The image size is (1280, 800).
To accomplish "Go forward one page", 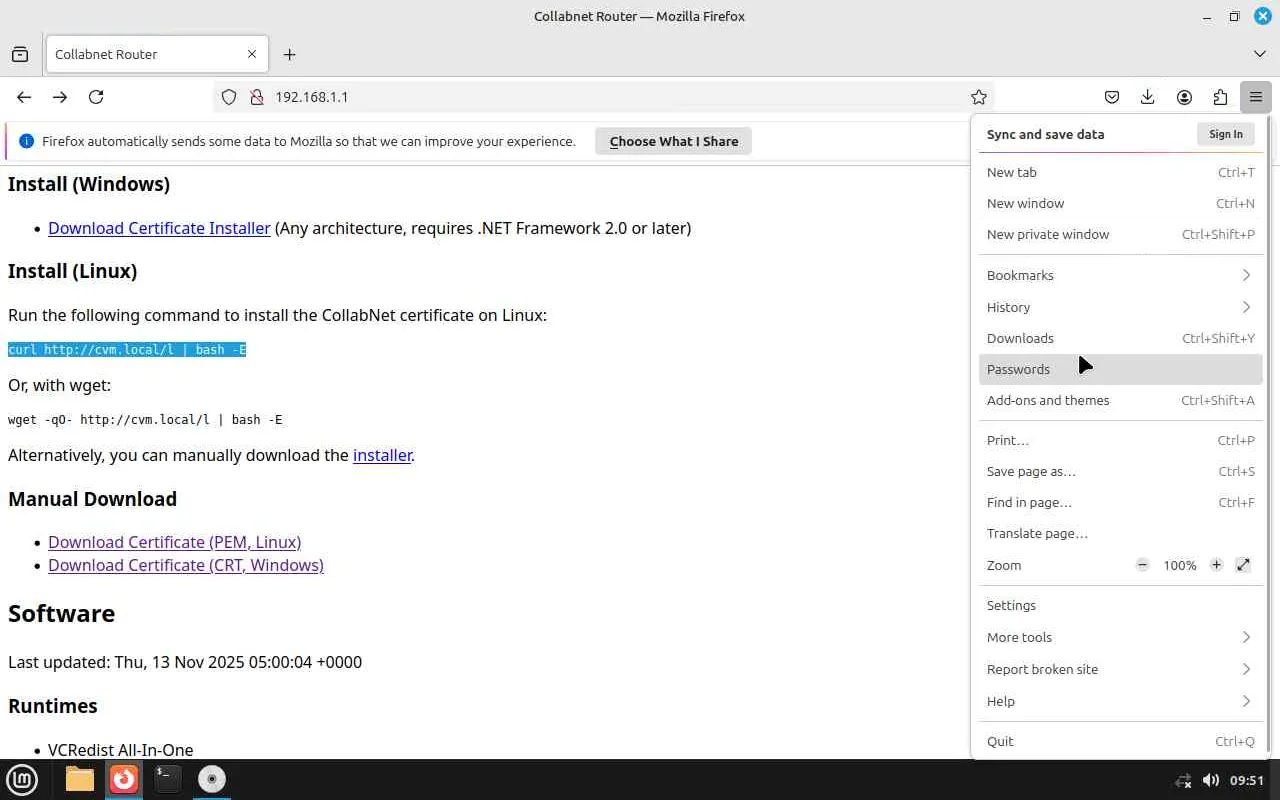I will pyautogui.click(x=60, y=97).
